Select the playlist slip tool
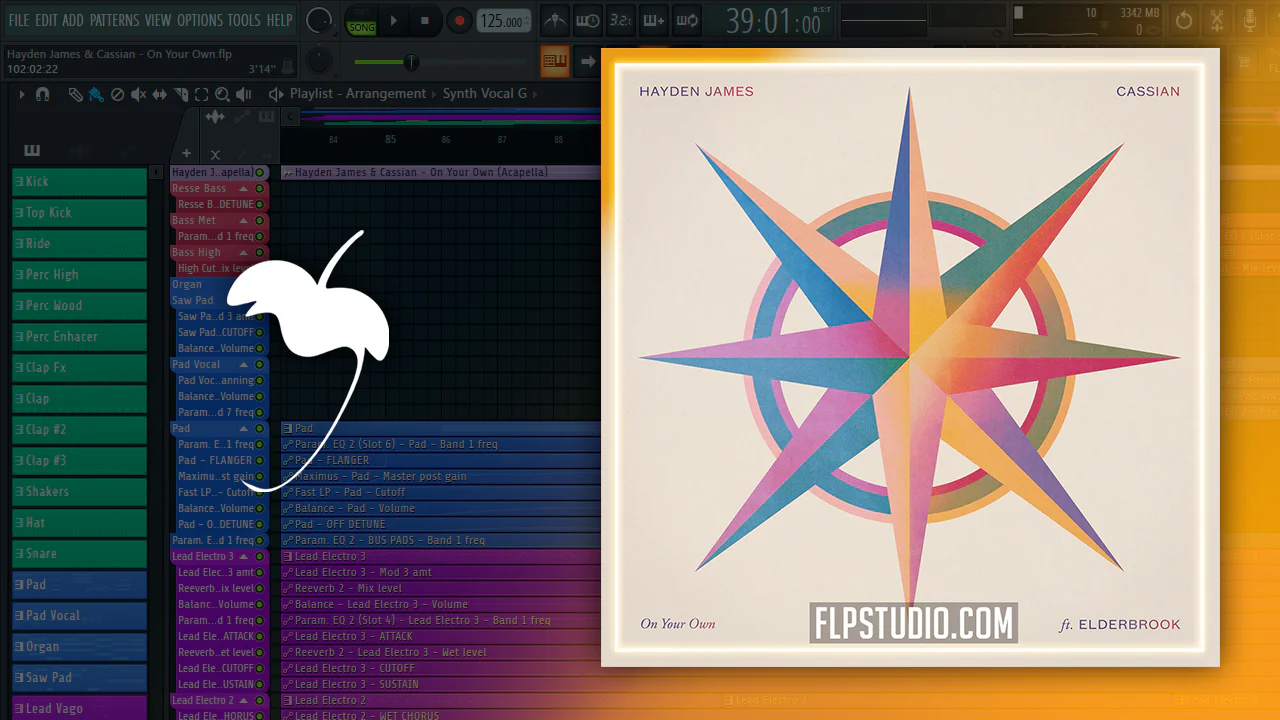Image resolution: width=1280 pixels, height=720 pixels. 159,94
